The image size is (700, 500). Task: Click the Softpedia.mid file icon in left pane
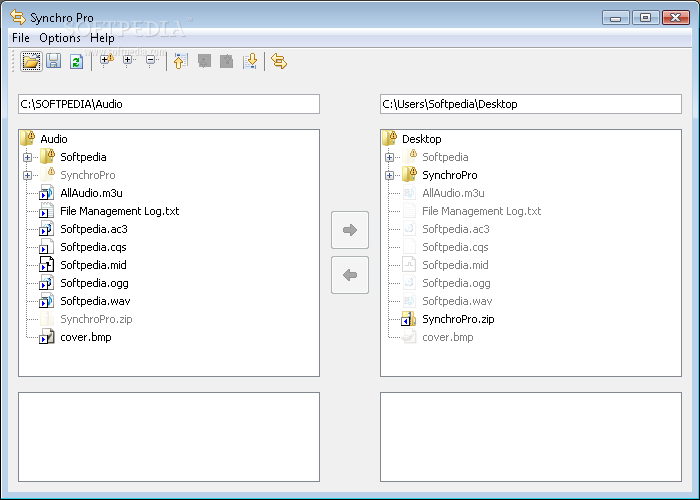(x=46, y=265)
